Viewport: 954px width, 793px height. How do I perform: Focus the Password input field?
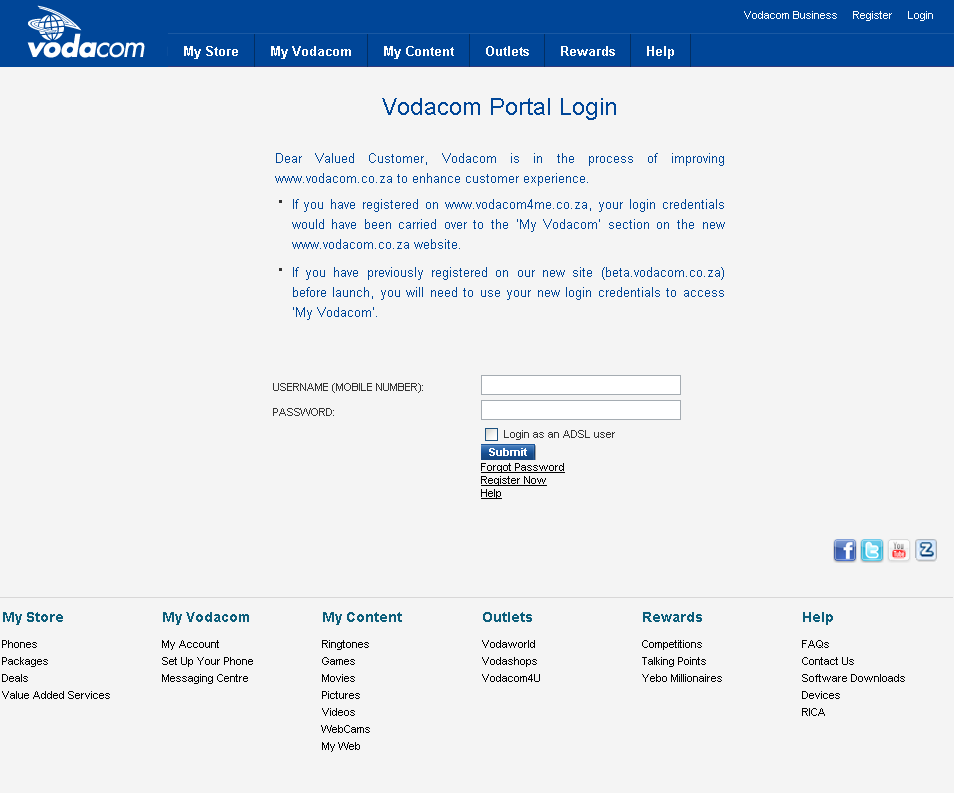click(581, 410)
